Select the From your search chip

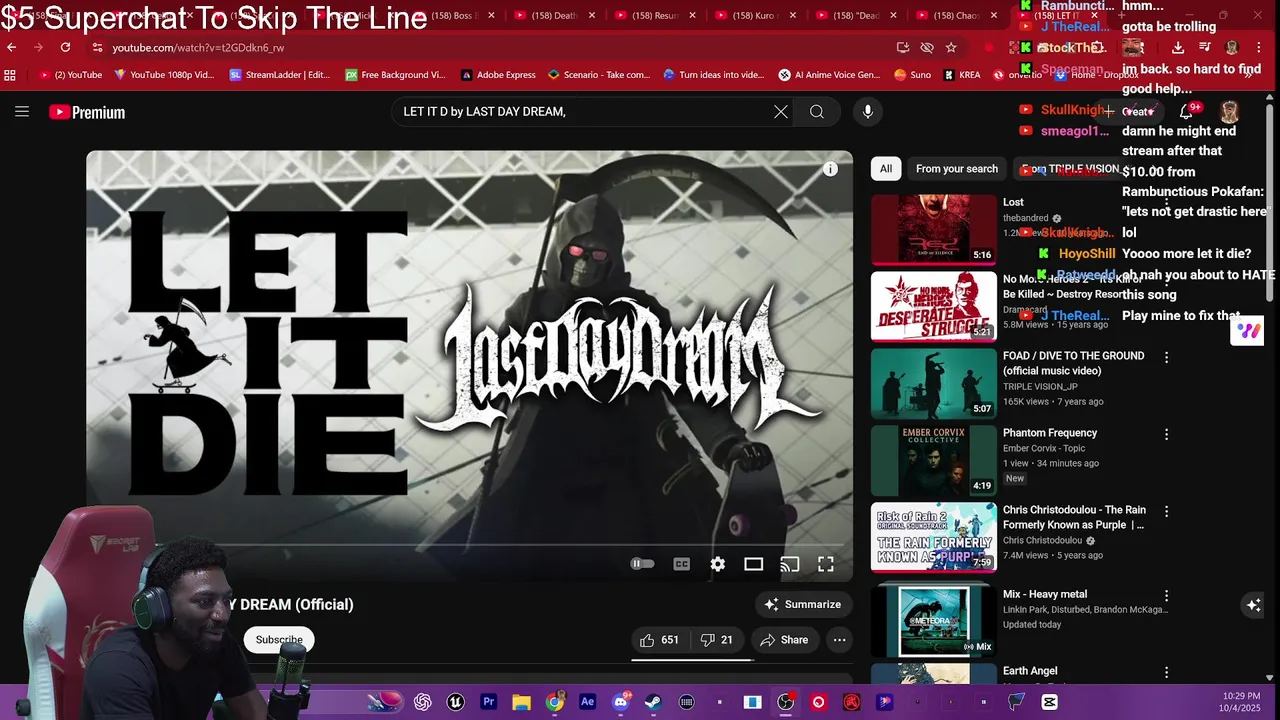(x=957, y=169)
